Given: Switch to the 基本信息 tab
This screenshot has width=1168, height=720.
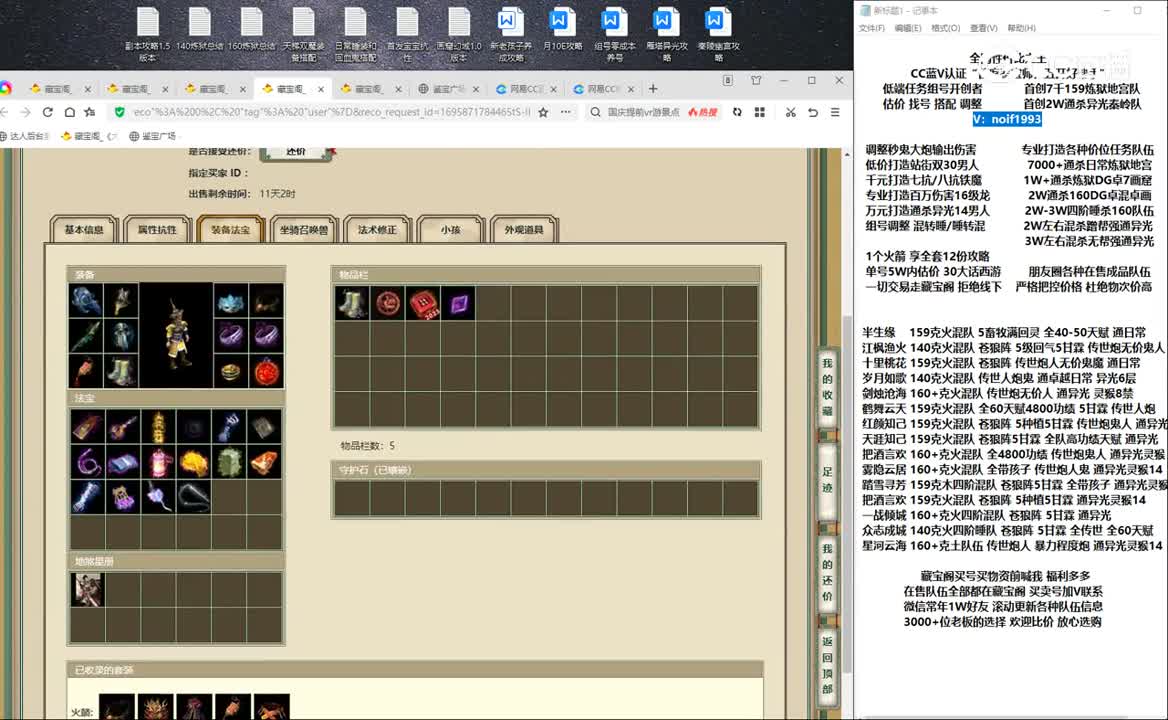Looking at the screenshot, I should click(84, 229).
